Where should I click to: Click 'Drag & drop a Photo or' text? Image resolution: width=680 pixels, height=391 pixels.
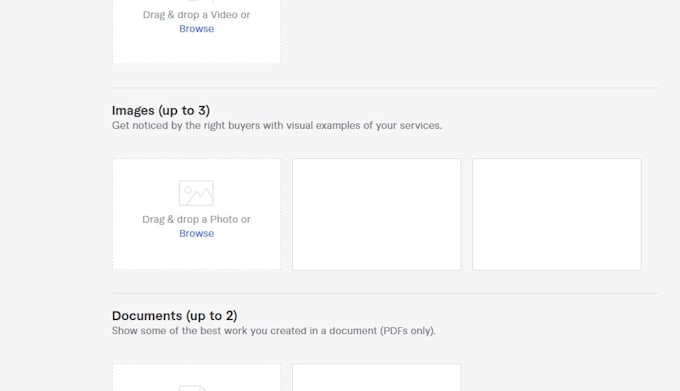tap(196, 219)
